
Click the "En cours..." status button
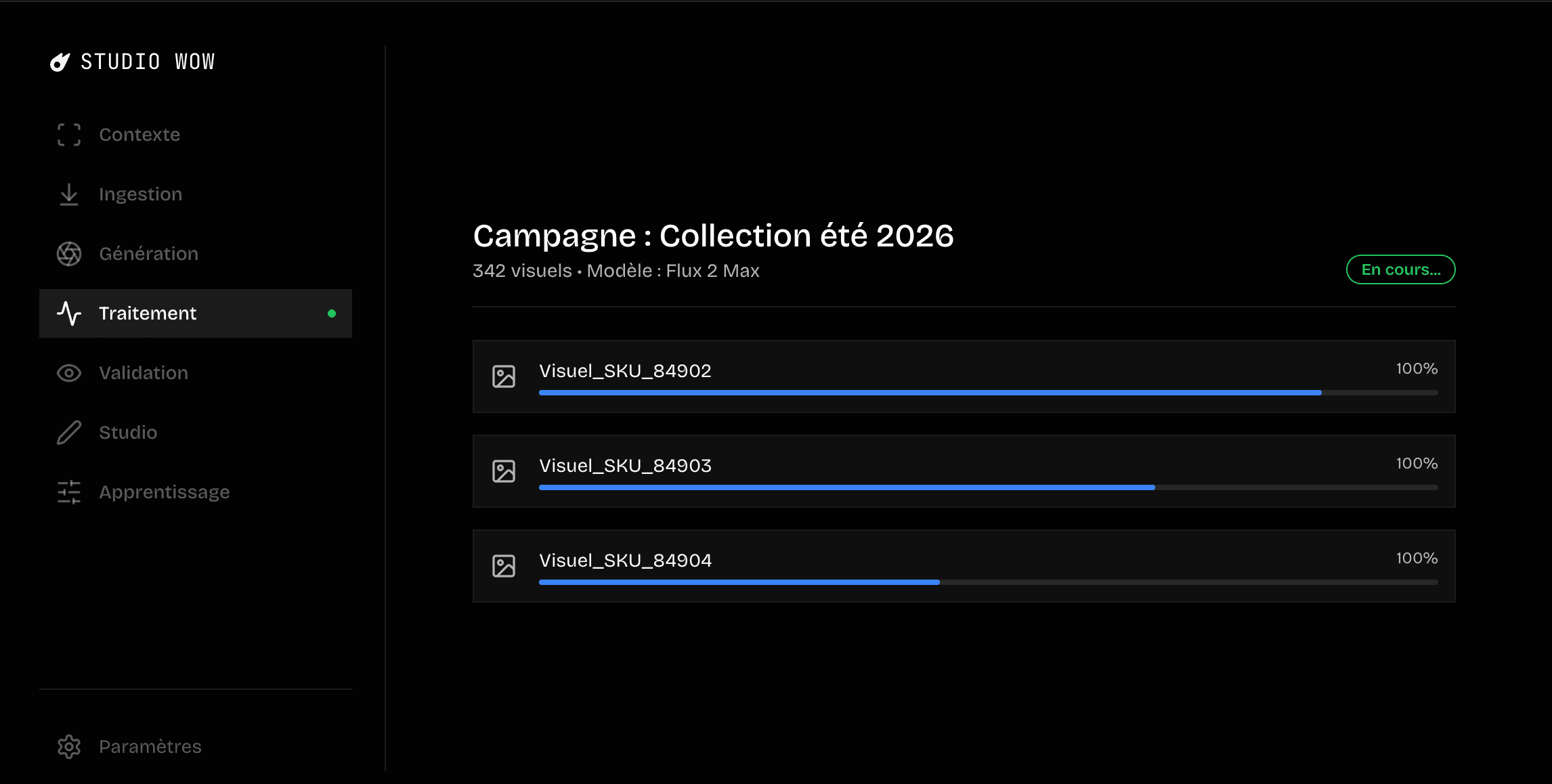(1400, 269)
